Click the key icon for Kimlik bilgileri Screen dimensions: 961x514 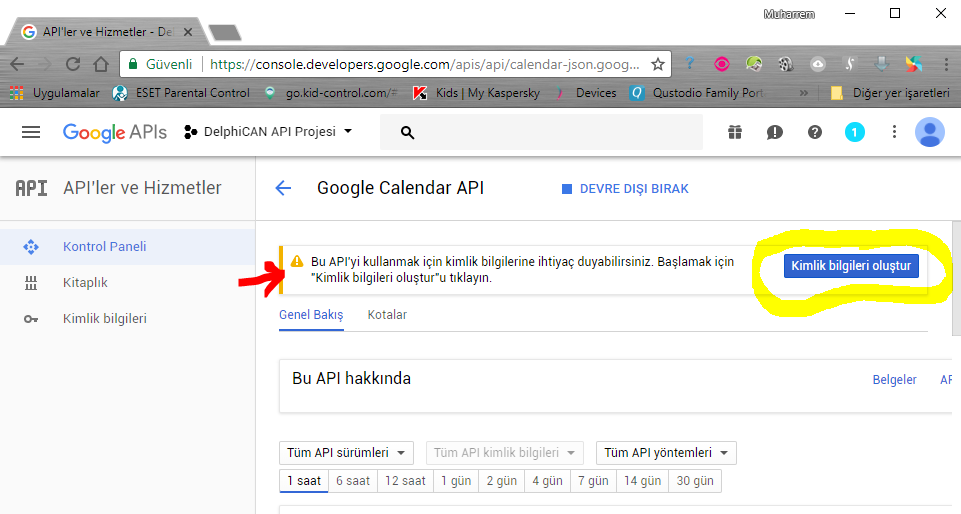31,319
